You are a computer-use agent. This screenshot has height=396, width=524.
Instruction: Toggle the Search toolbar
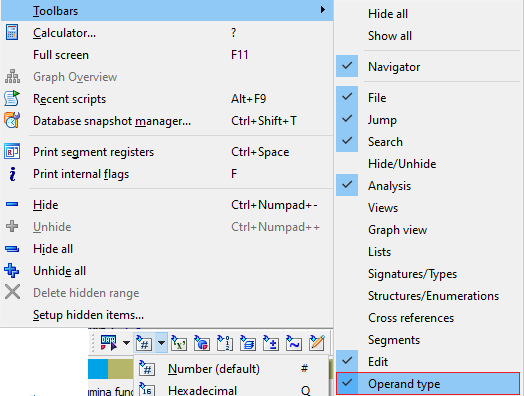[x=428, y=142]
